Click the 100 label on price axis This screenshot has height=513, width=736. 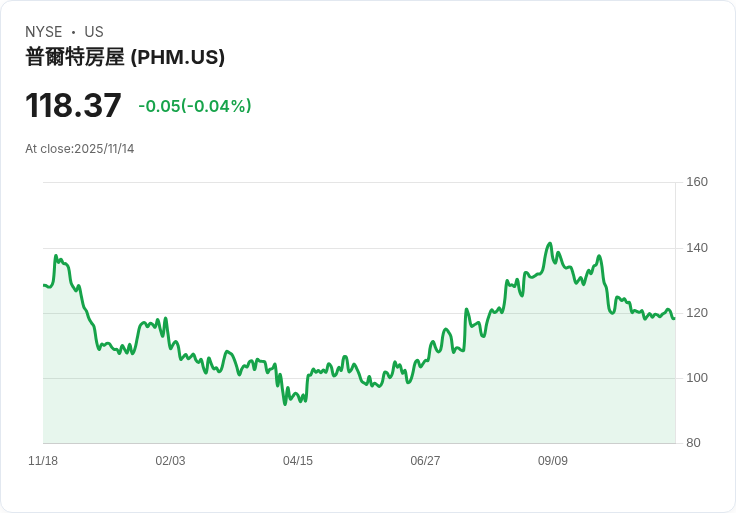(697, 378)
